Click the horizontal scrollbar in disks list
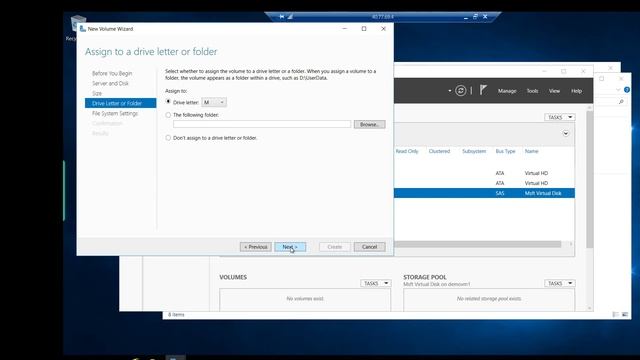 point(477,244)
